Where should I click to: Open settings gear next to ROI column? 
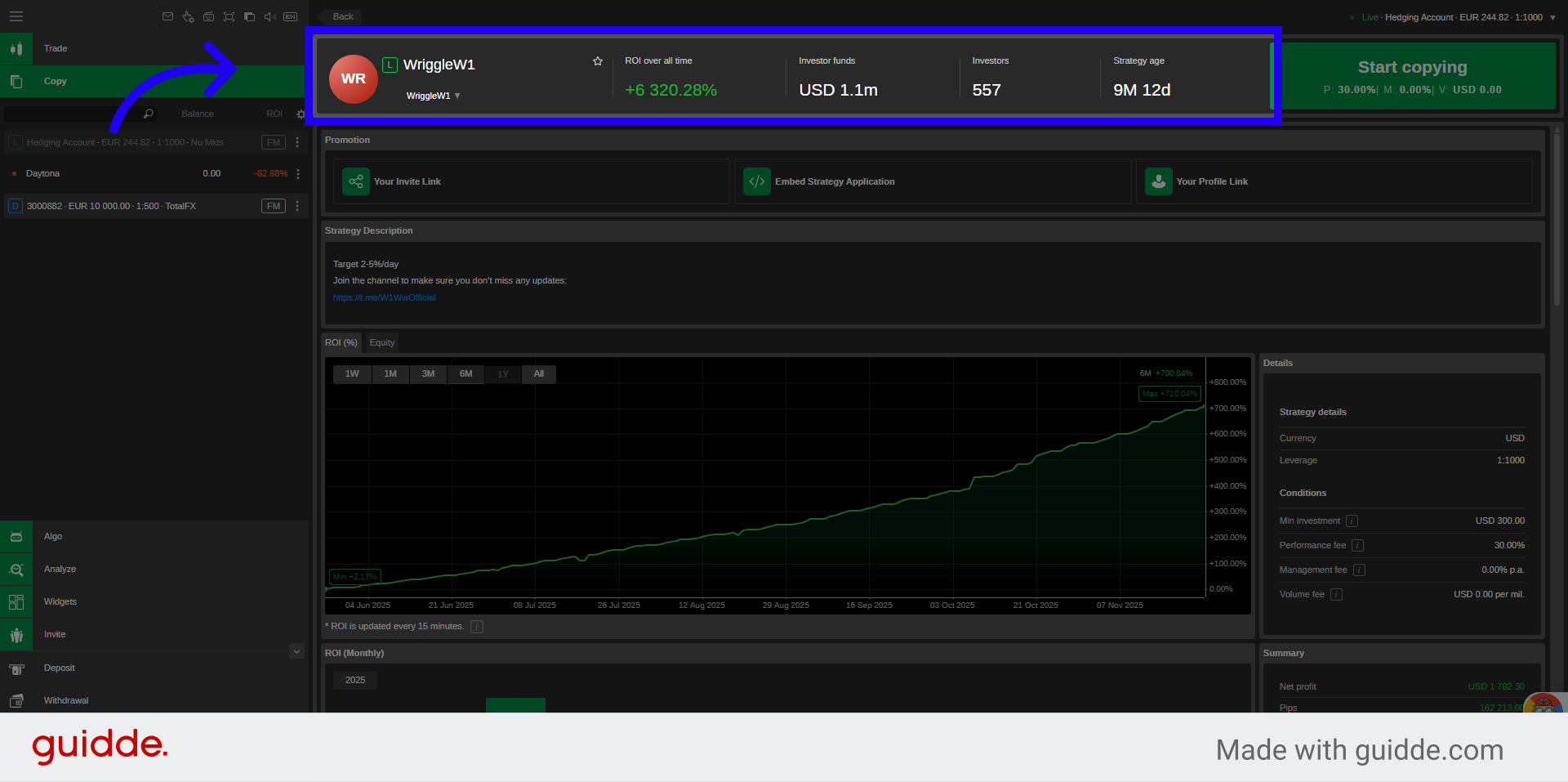(x=301, y=114)
